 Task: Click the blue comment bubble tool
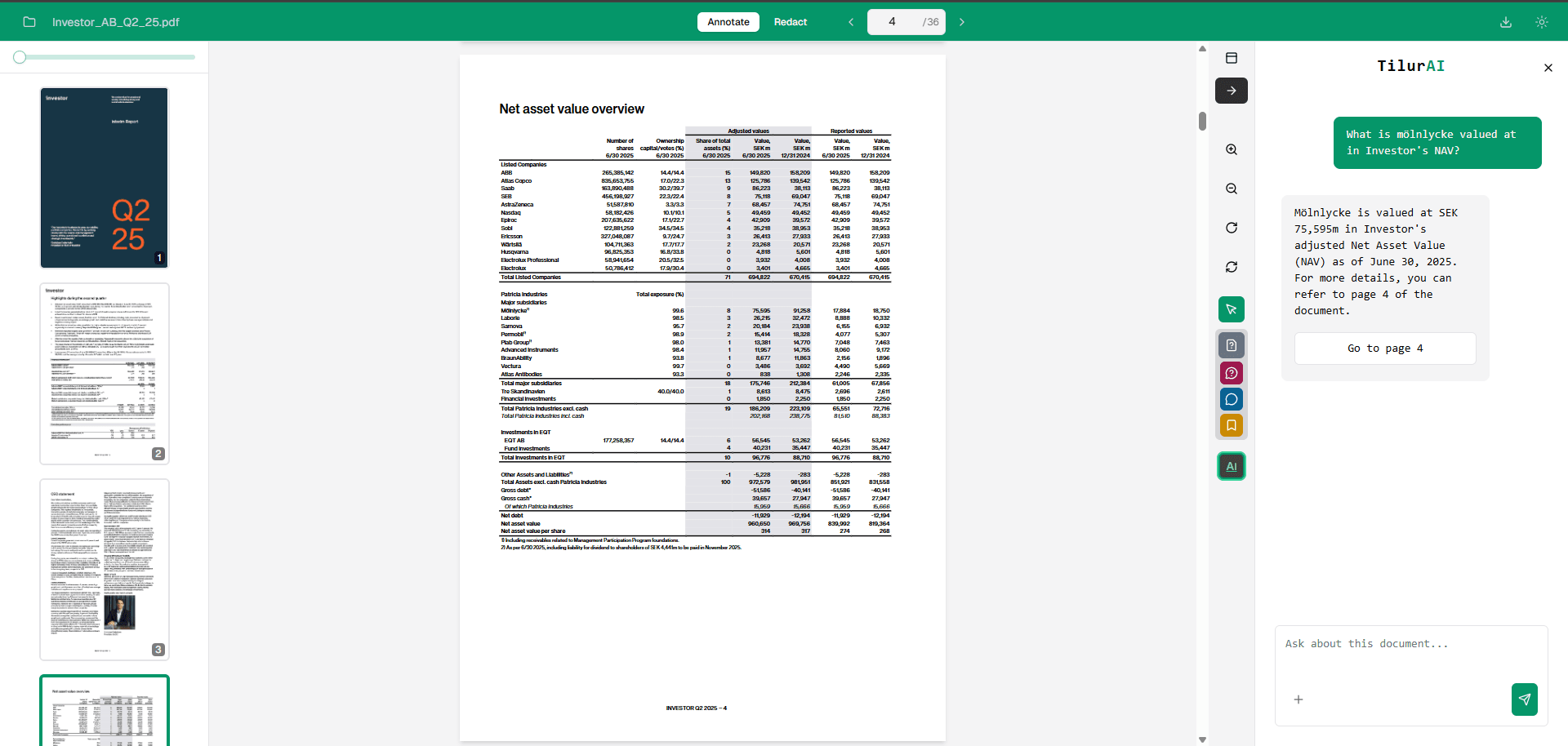(1232, 399)
